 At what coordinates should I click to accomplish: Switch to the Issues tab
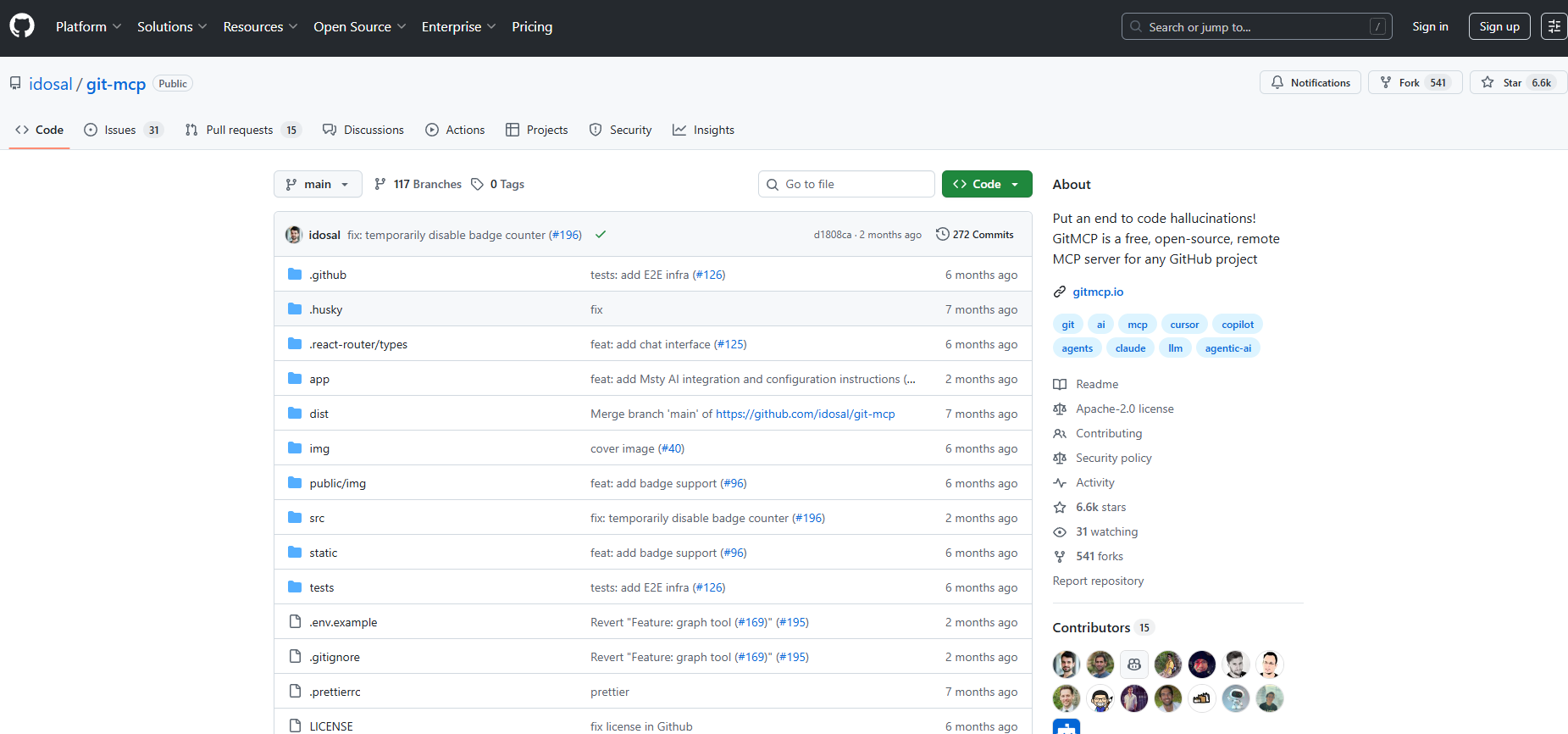point(123,130)
